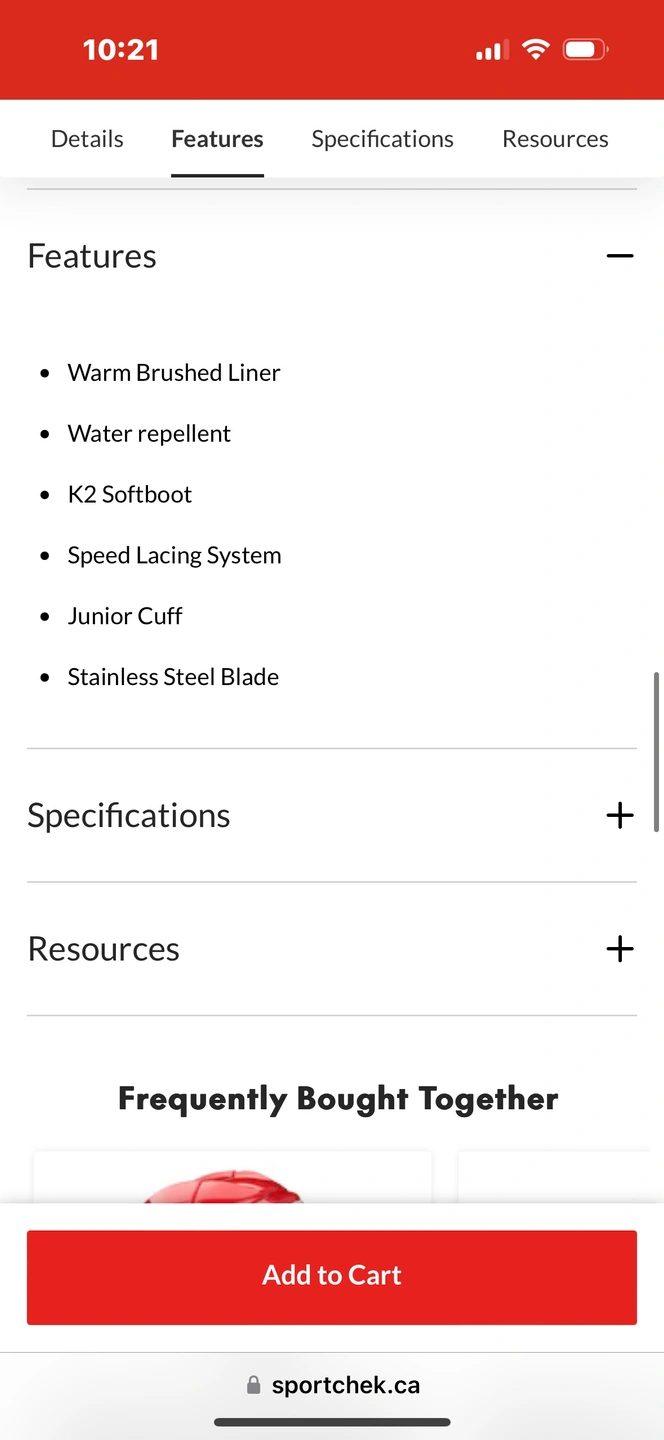Screen dimensions: 664x1440
Task: Toggle the Features section heading
Action: [92, 256]
